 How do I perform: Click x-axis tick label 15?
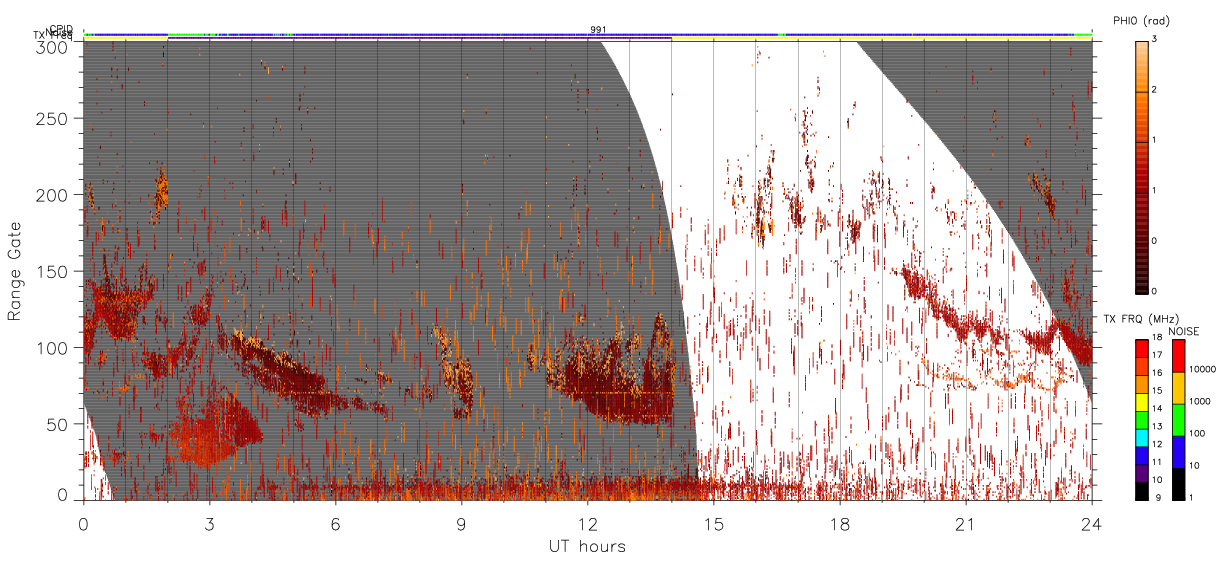[713, 525]
